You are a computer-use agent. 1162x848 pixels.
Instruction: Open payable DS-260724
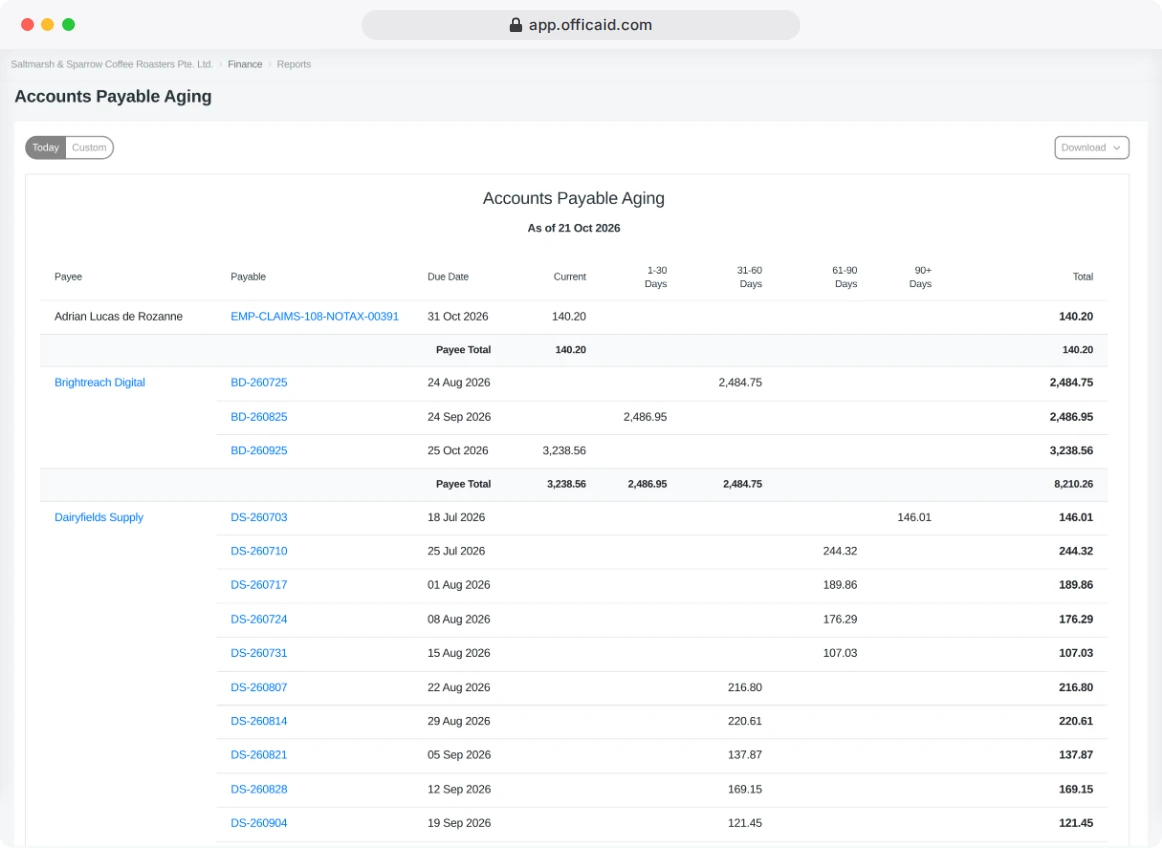(259, 619)
